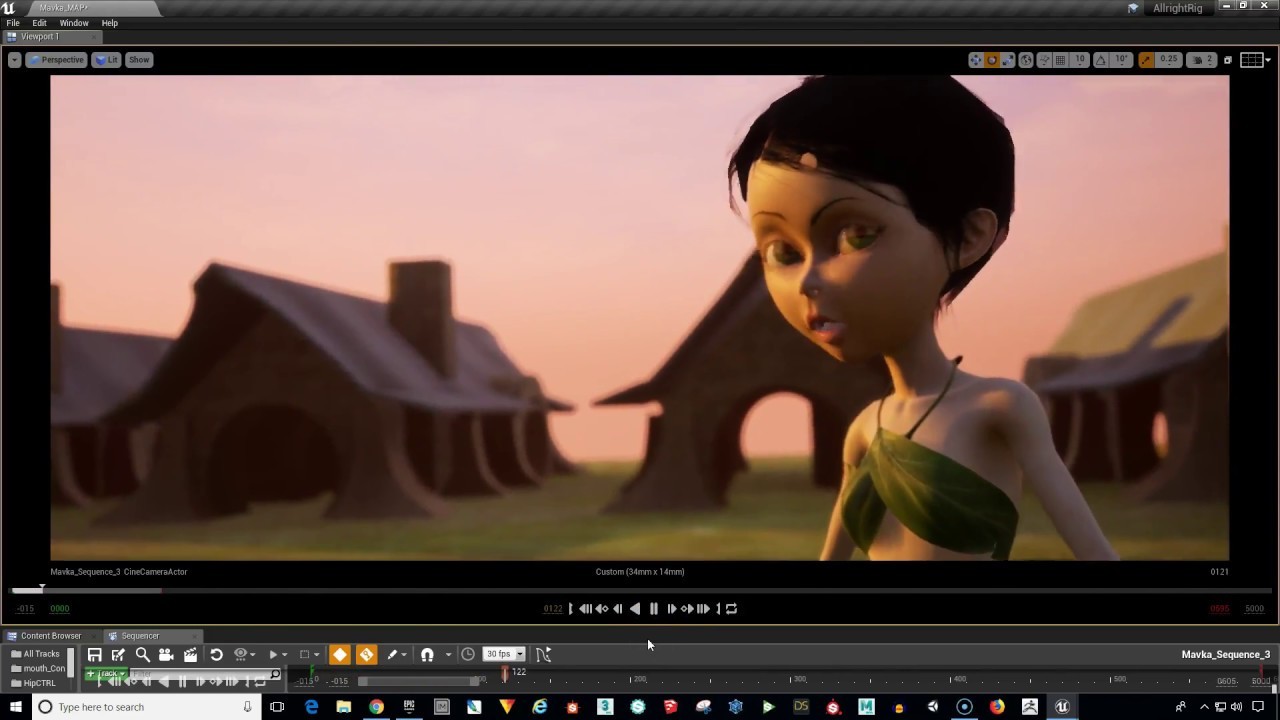This screenshot has height=720, width=1280.
Task: Click play reverse in viewport transport
Action: 635,609
